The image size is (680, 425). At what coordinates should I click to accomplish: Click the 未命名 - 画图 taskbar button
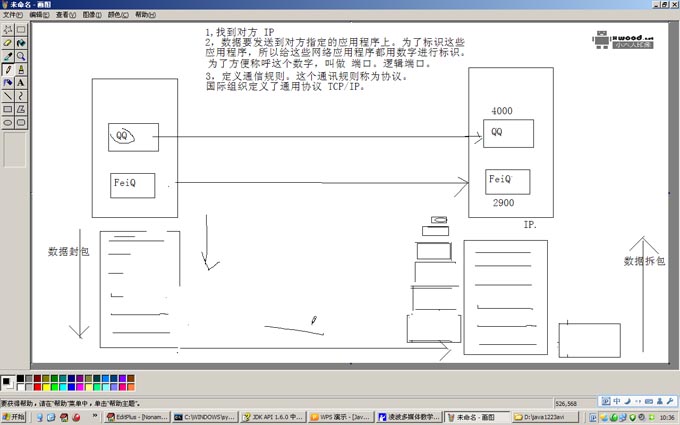477,417
